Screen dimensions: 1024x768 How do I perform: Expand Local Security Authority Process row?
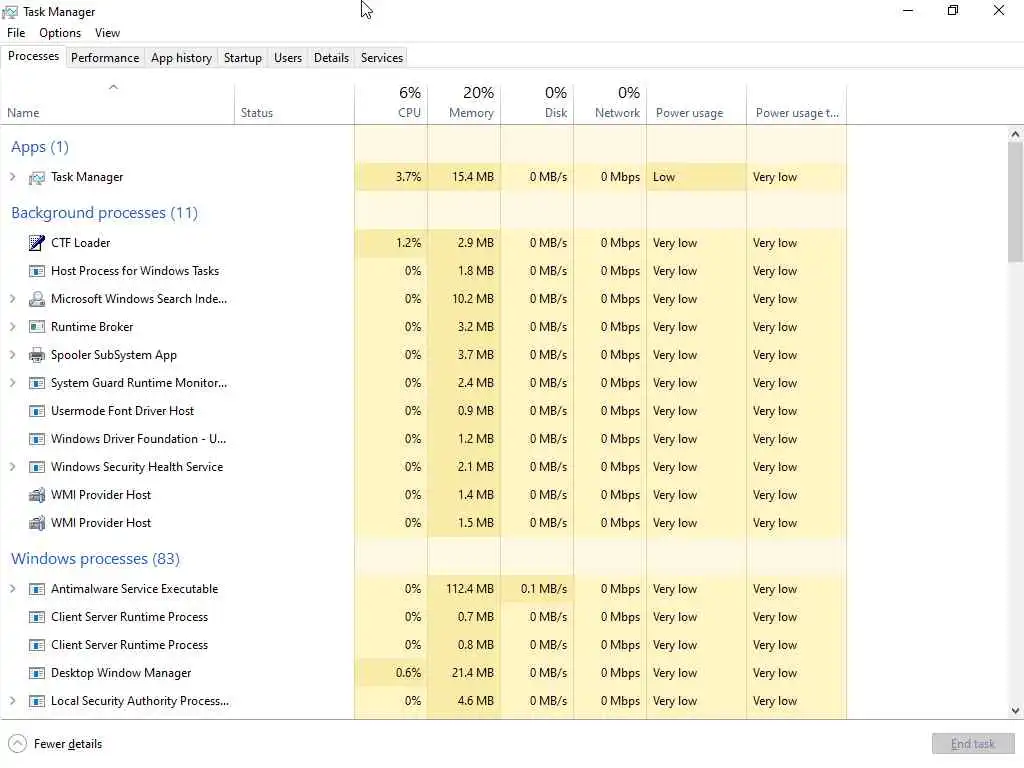click(12, 701)
